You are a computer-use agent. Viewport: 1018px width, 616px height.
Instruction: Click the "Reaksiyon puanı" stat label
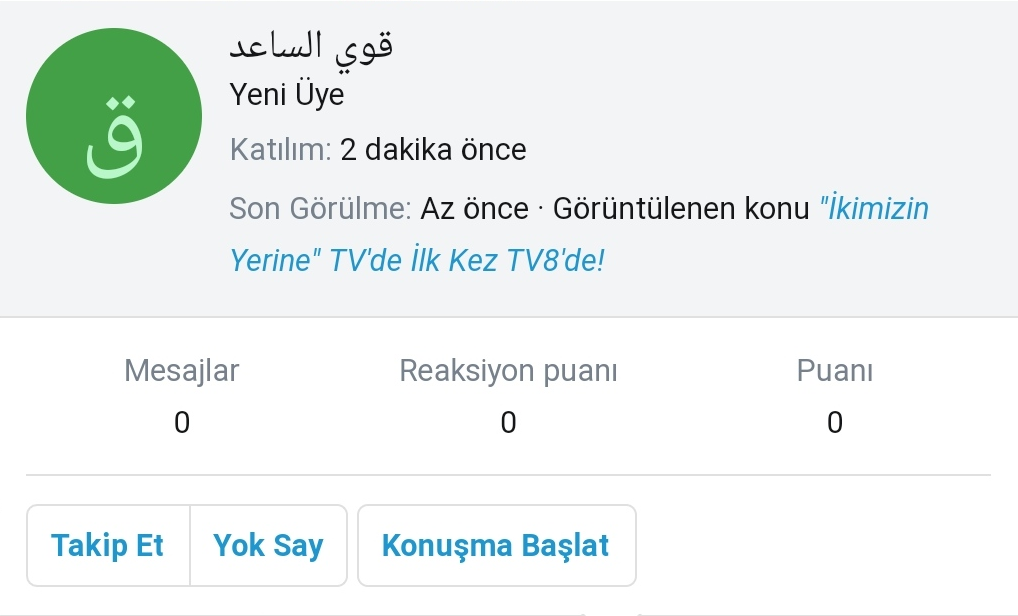coord(508,371)
